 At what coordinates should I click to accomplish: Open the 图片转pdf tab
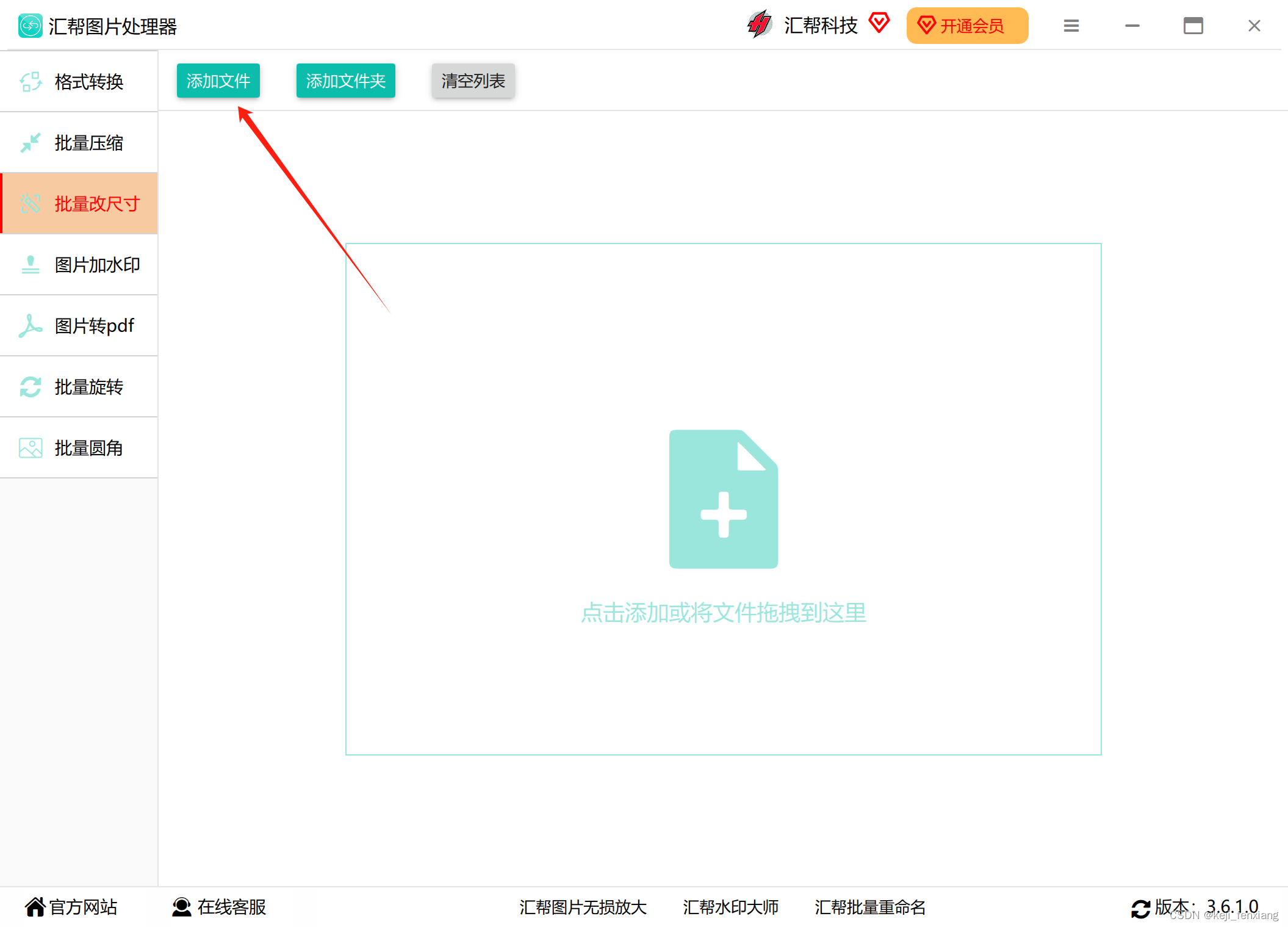[x=79, y=326]
